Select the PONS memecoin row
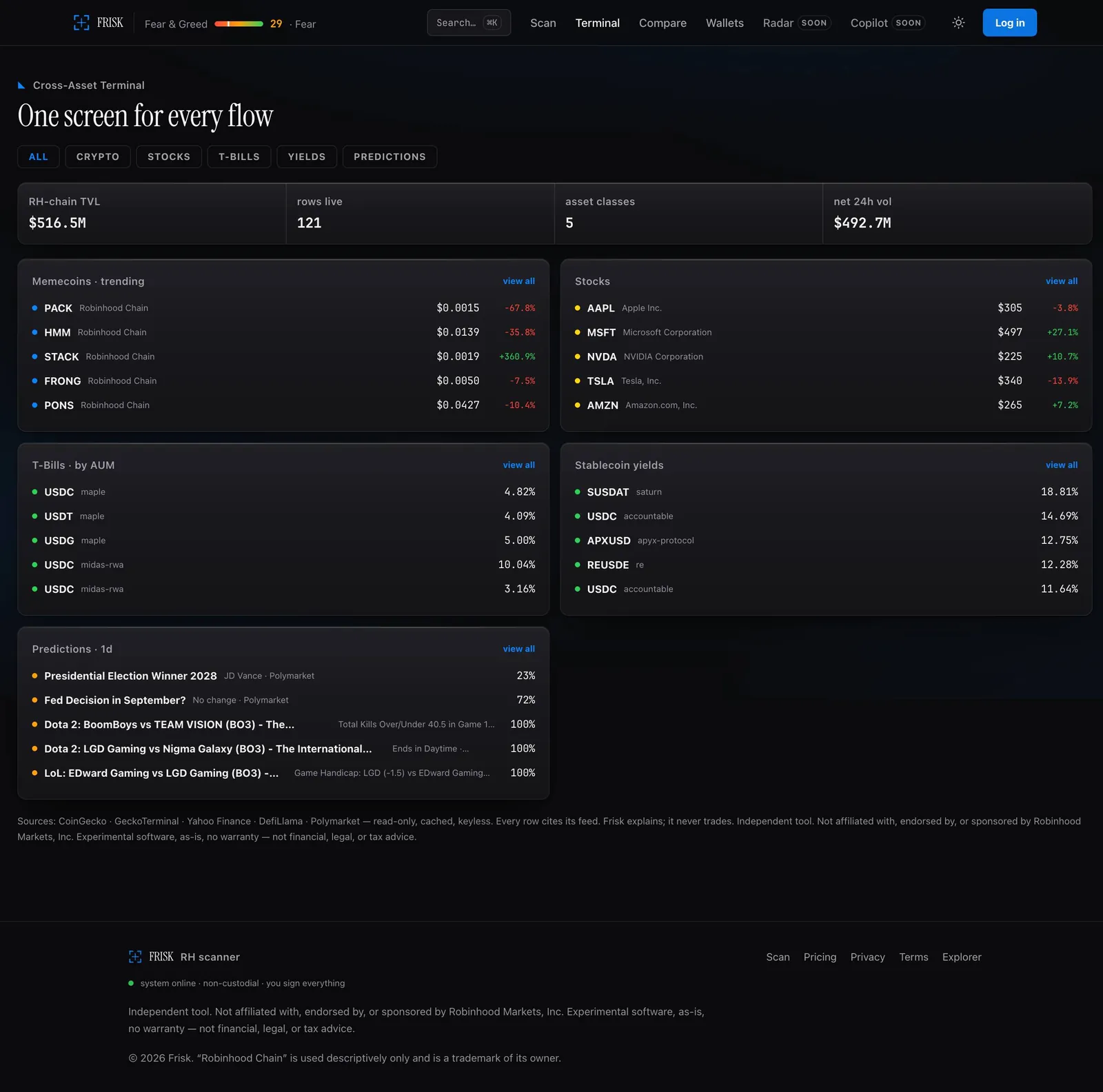Image resolution: width=1103 pixels, height=1092 pixels. pos(283,405)
